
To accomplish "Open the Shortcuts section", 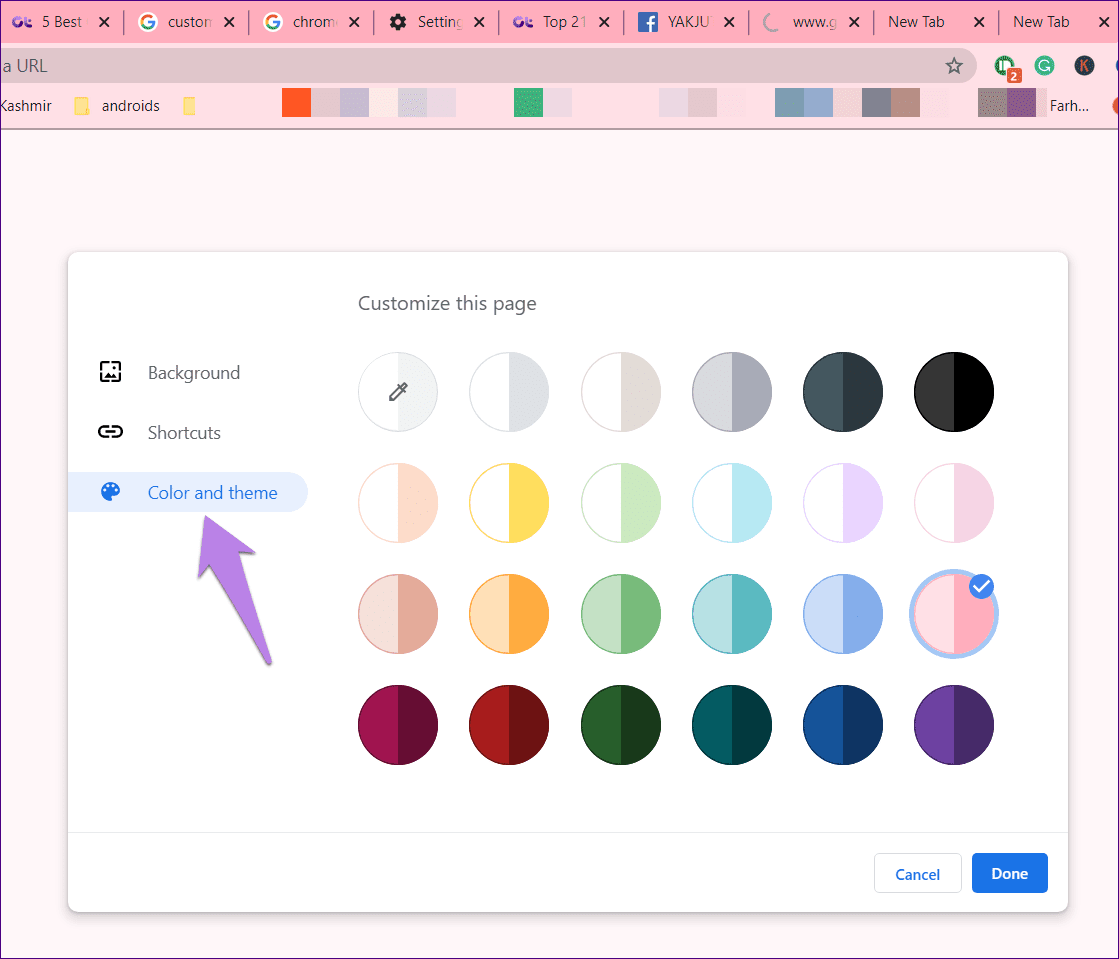I will coord(183,432).
